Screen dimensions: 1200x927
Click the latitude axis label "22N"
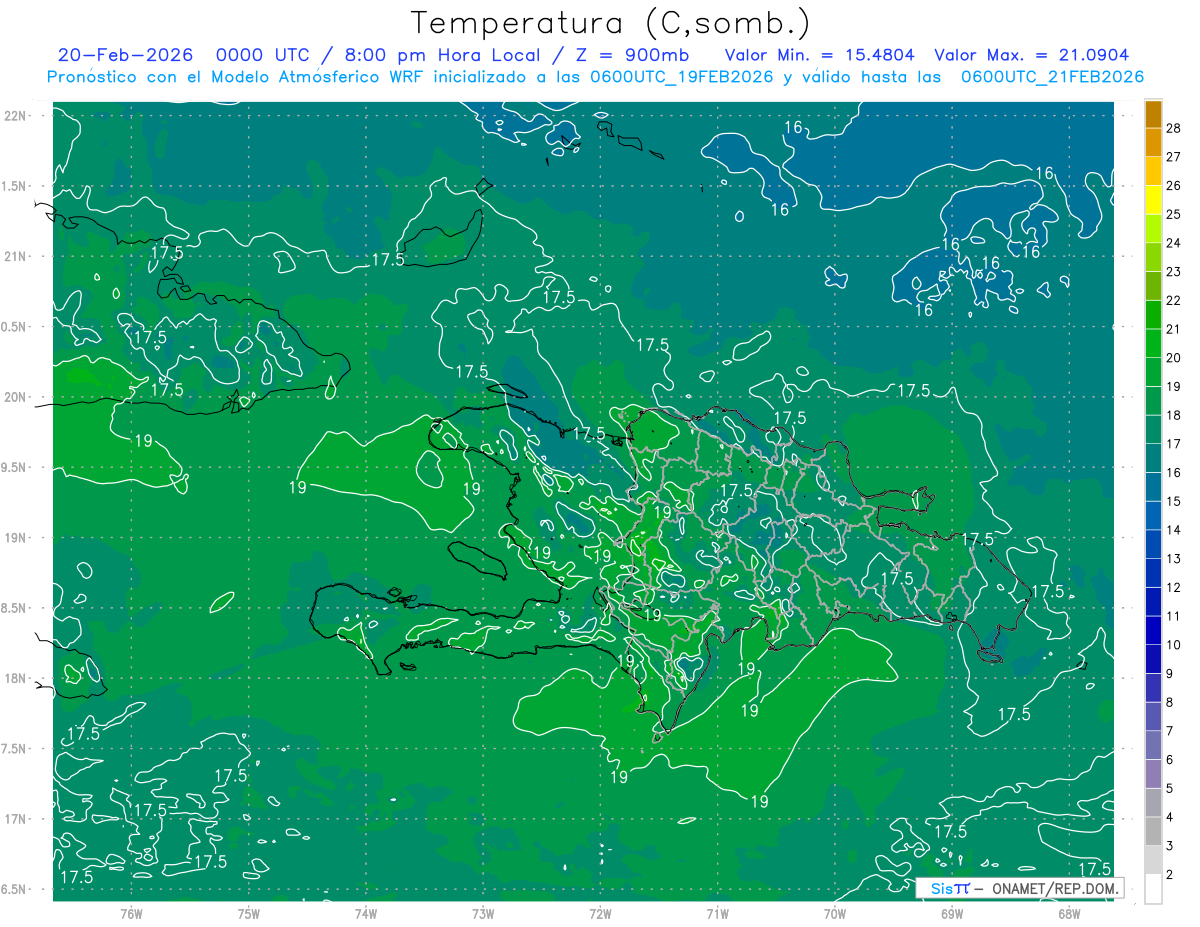16,115
